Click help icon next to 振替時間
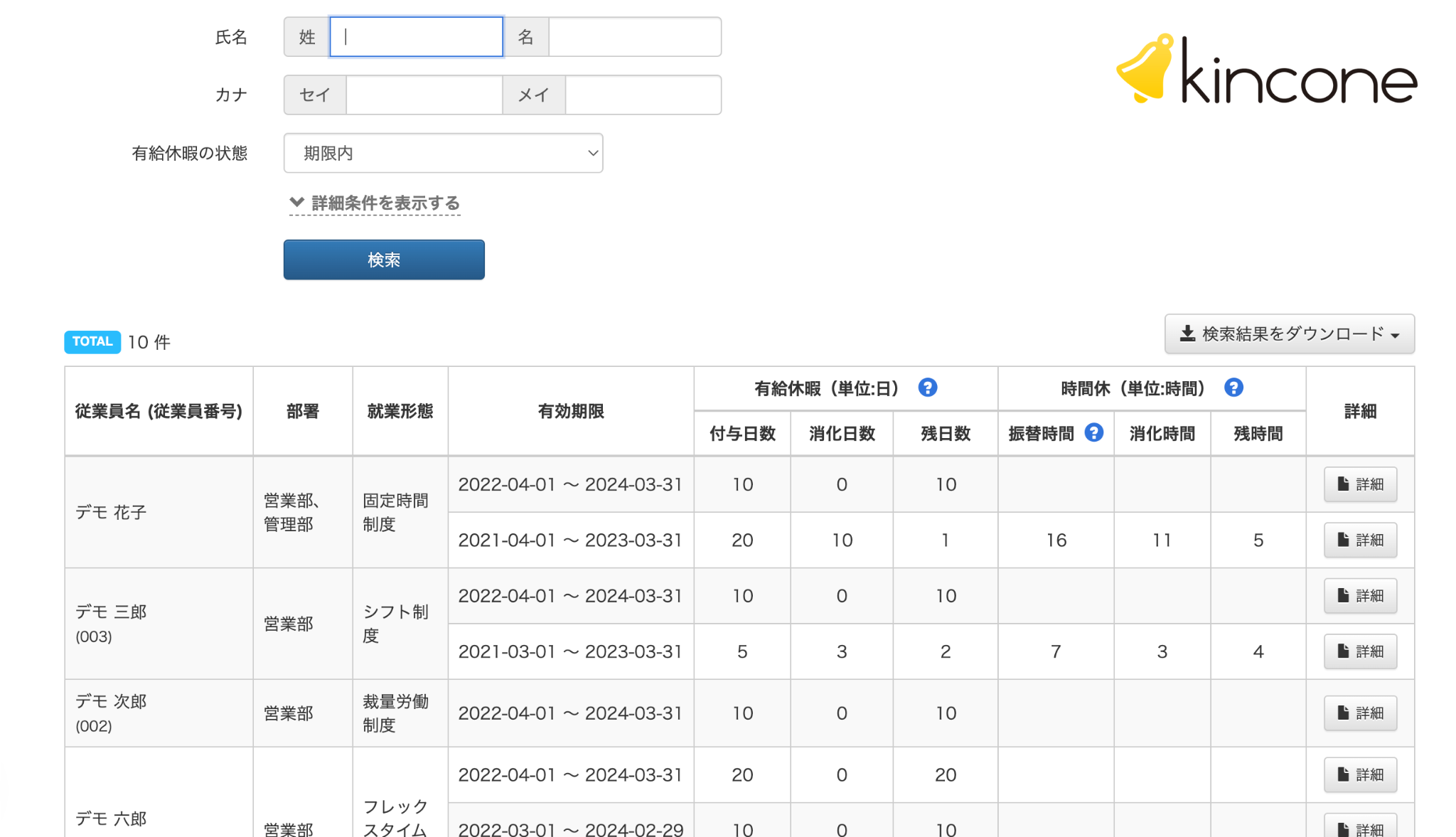1456x837 pixels. (x=1093, y=432)
